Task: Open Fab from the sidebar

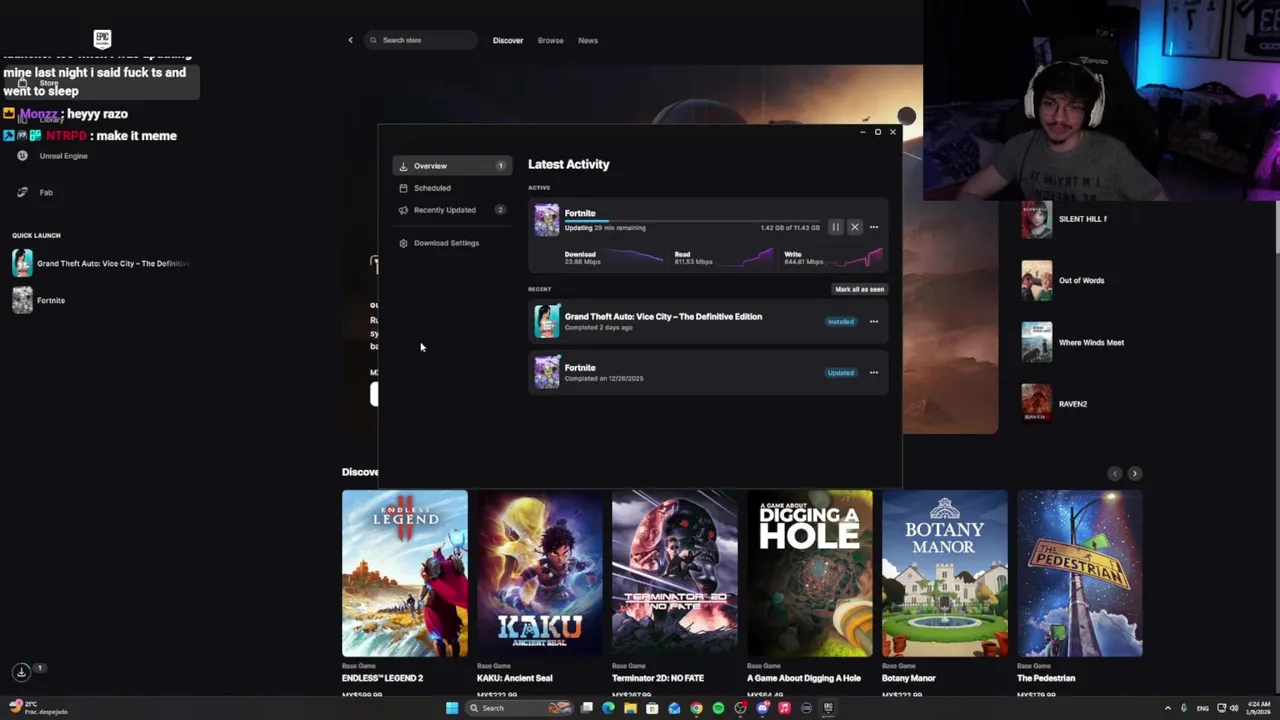Action: point(46,192)
